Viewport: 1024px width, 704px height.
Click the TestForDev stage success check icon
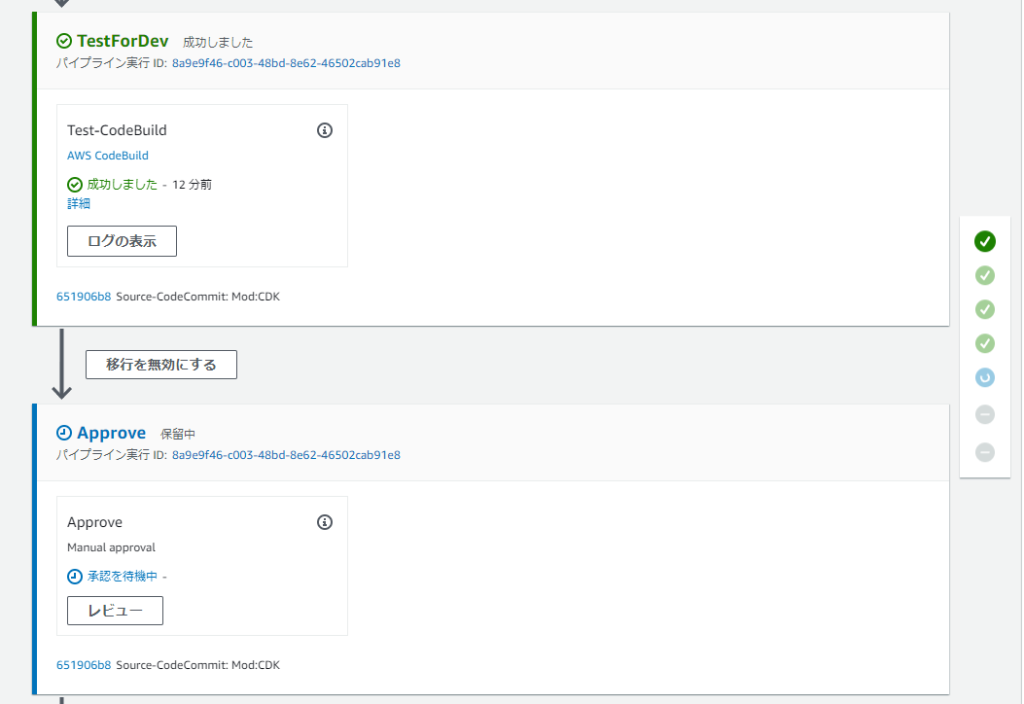coord(64,41)
